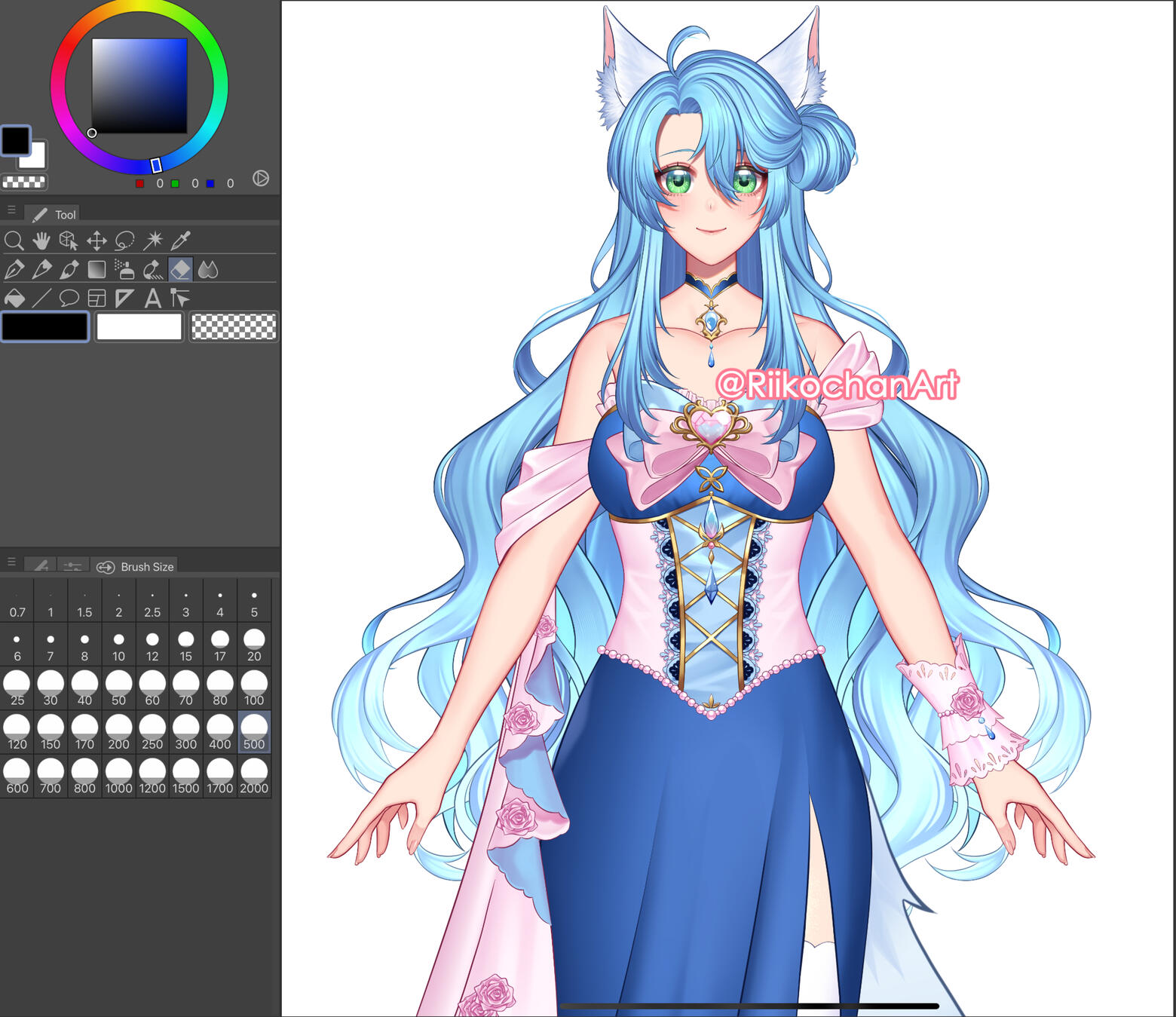The width and height of the screenshot is (1176, 1017).
Task: Select the Zoom magnifier tool
Action: click(14, 240)
